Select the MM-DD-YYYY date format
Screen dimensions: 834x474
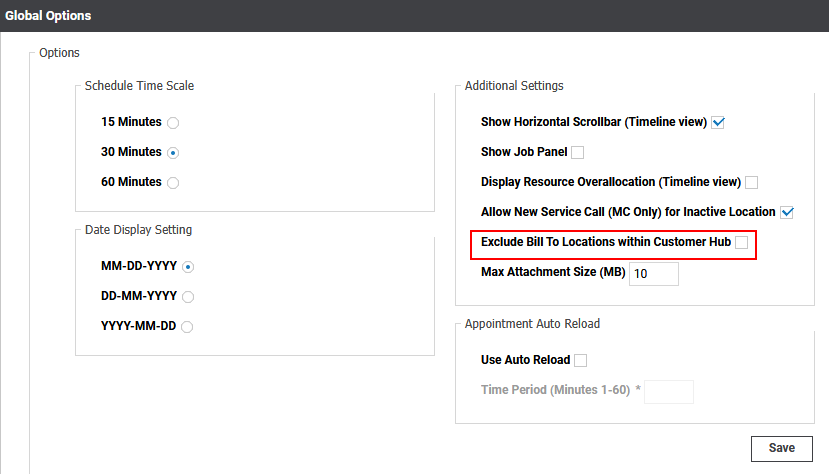pos(188,267)
